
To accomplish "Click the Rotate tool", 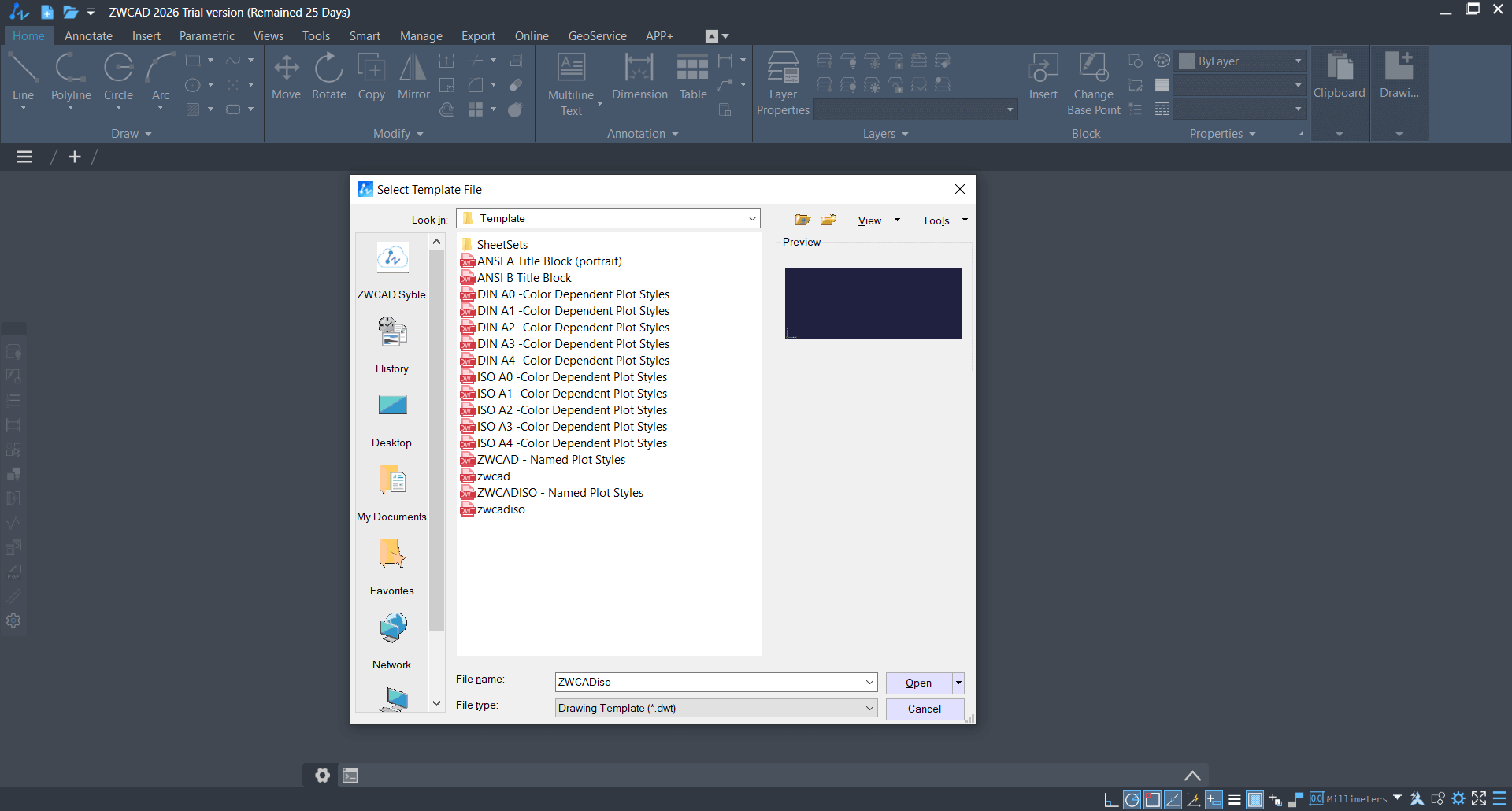I will (328, 76).
